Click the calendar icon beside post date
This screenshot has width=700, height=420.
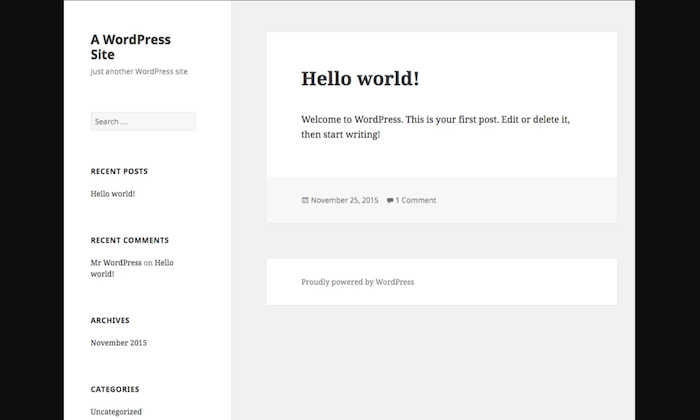305,200
